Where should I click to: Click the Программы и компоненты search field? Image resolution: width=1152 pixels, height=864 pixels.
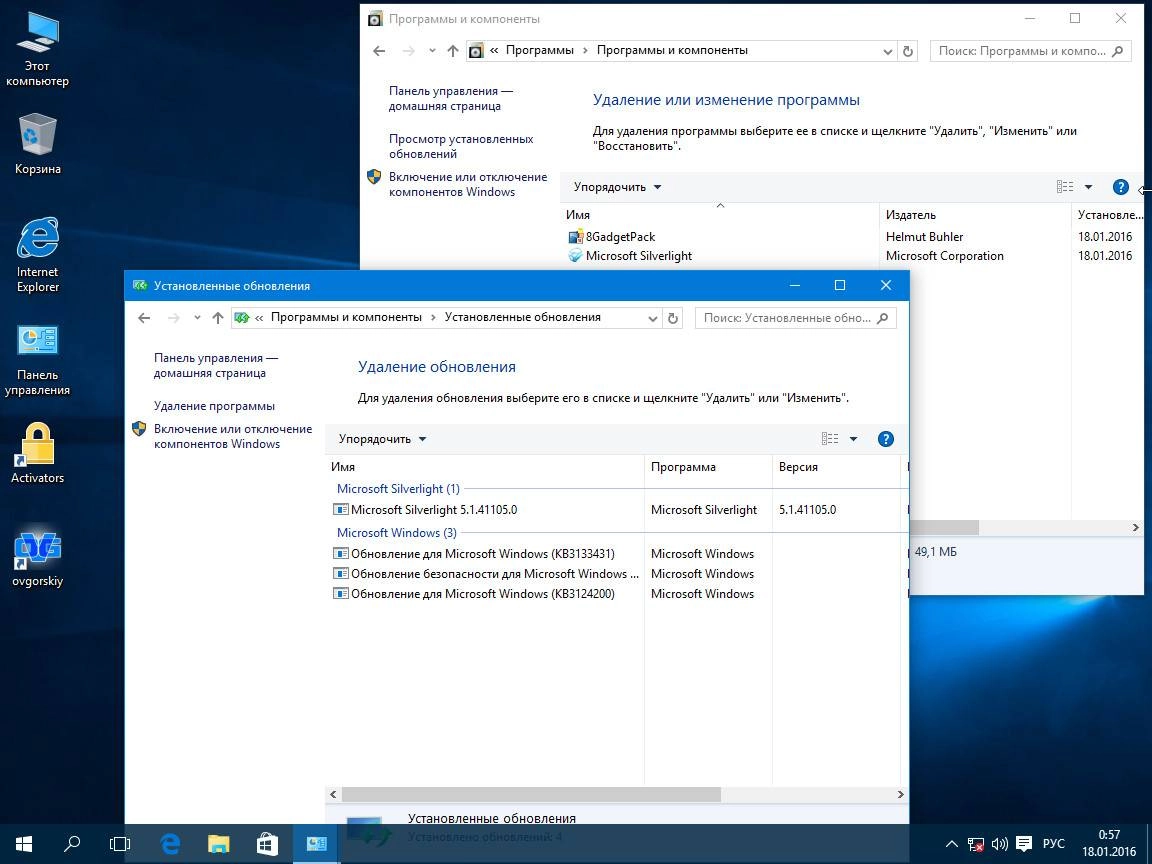tap(1030, 51)
